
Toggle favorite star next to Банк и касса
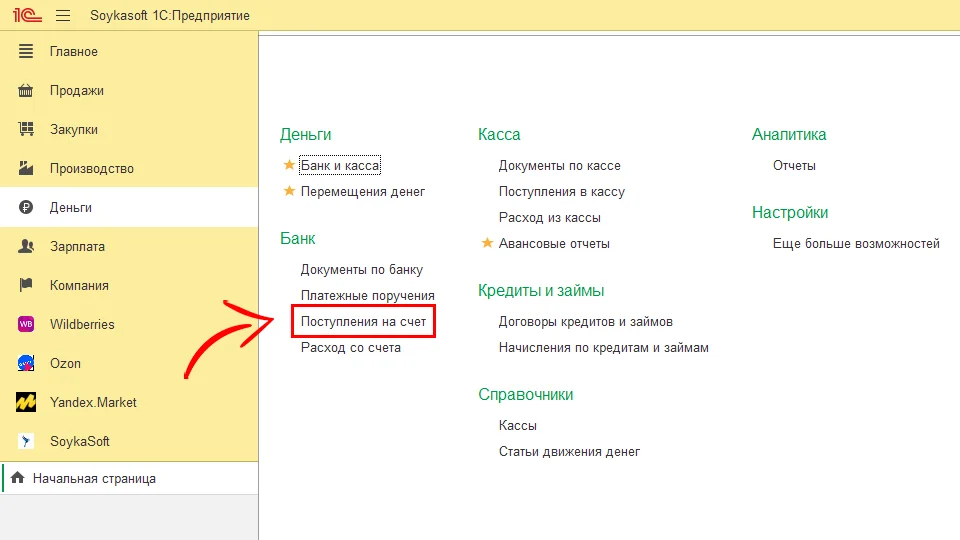click(x=290, y=165)
